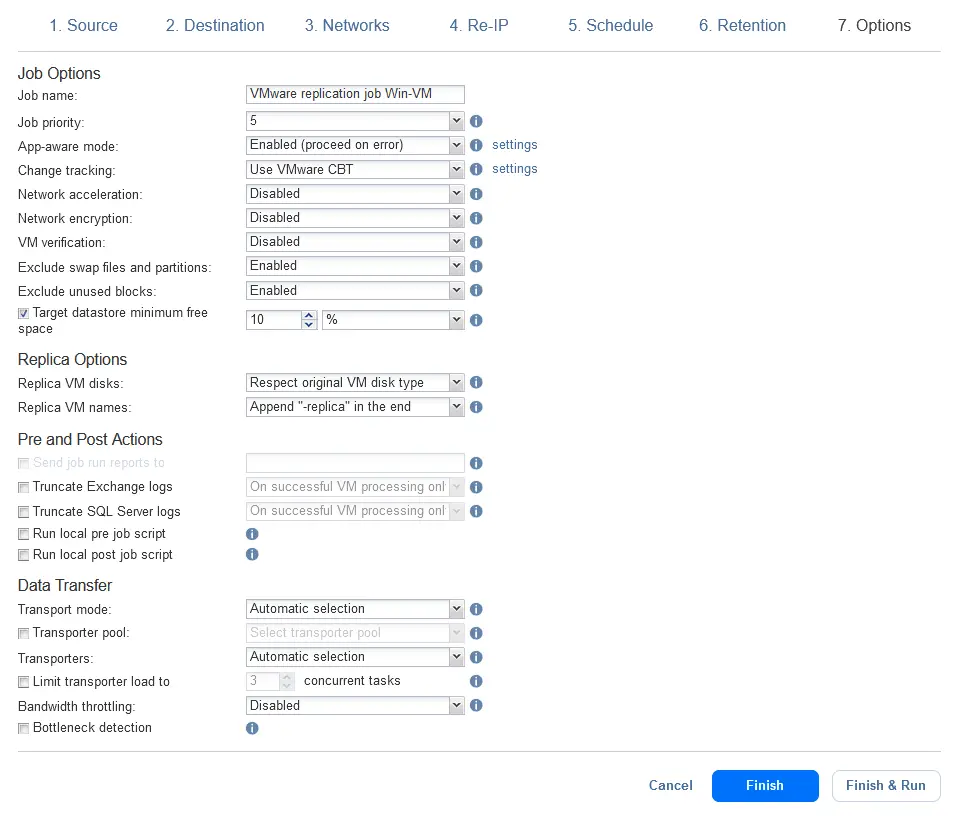The height and width of the screenshot is (820, 959).
Task: Click info icon next to Job priority
Action: tap(476, 121)
